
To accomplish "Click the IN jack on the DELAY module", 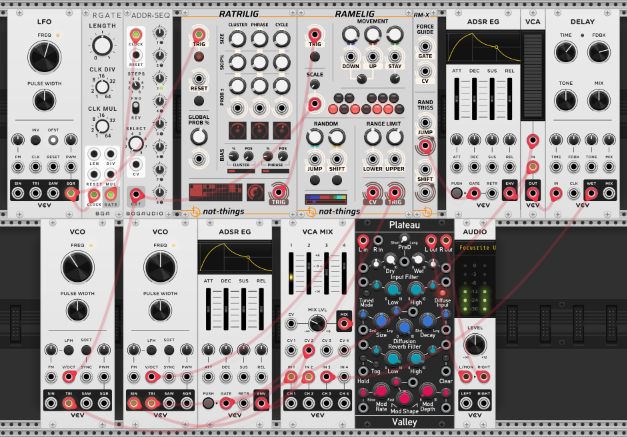I will coord(556,194).
